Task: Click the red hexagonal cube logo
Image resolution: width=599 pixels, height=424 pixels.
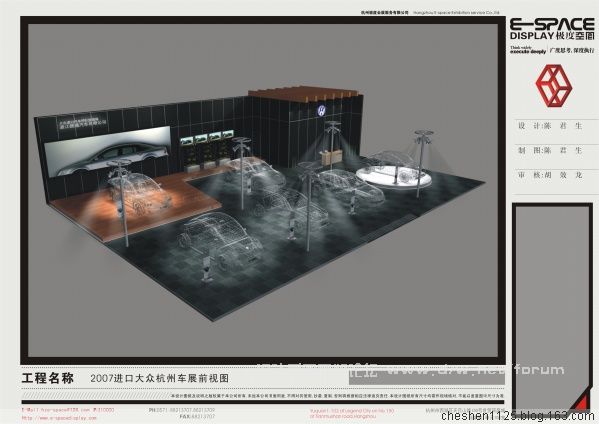Action: (x=554, y=85)
